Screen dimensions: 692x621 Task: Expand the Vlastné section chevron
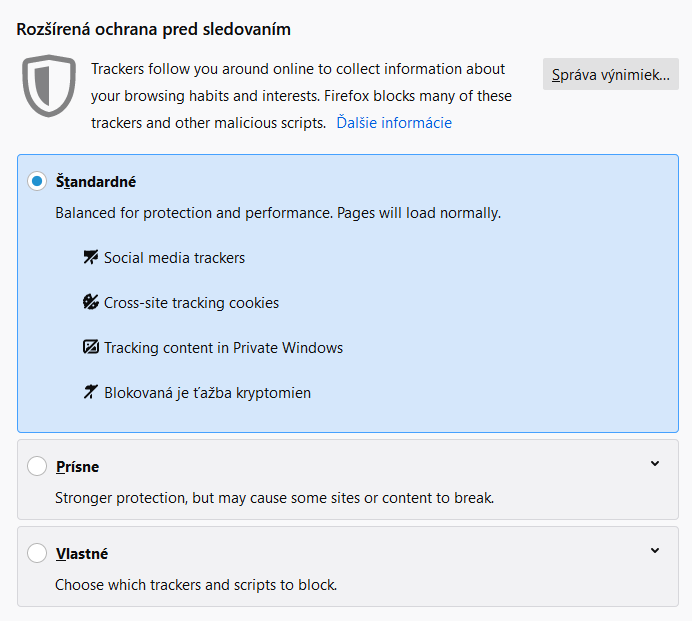point(655,551)
